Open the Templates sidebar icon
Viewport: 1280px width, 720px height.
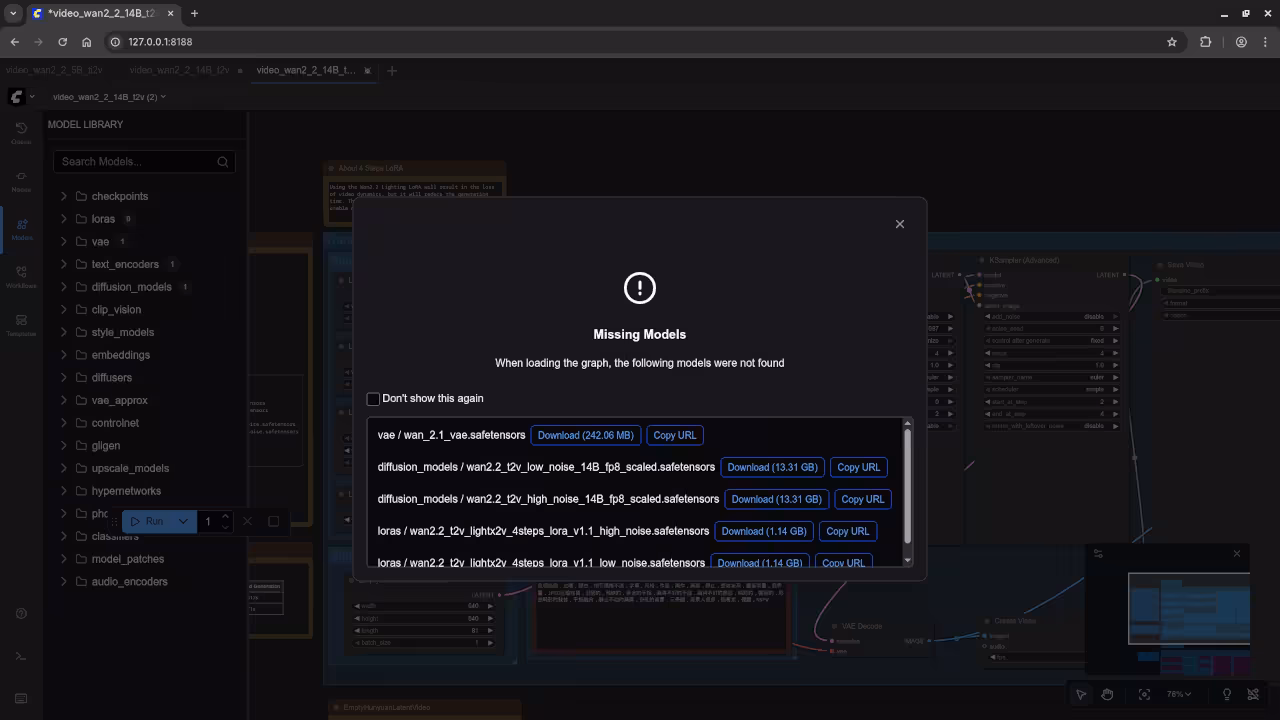(x=21, y=324)
